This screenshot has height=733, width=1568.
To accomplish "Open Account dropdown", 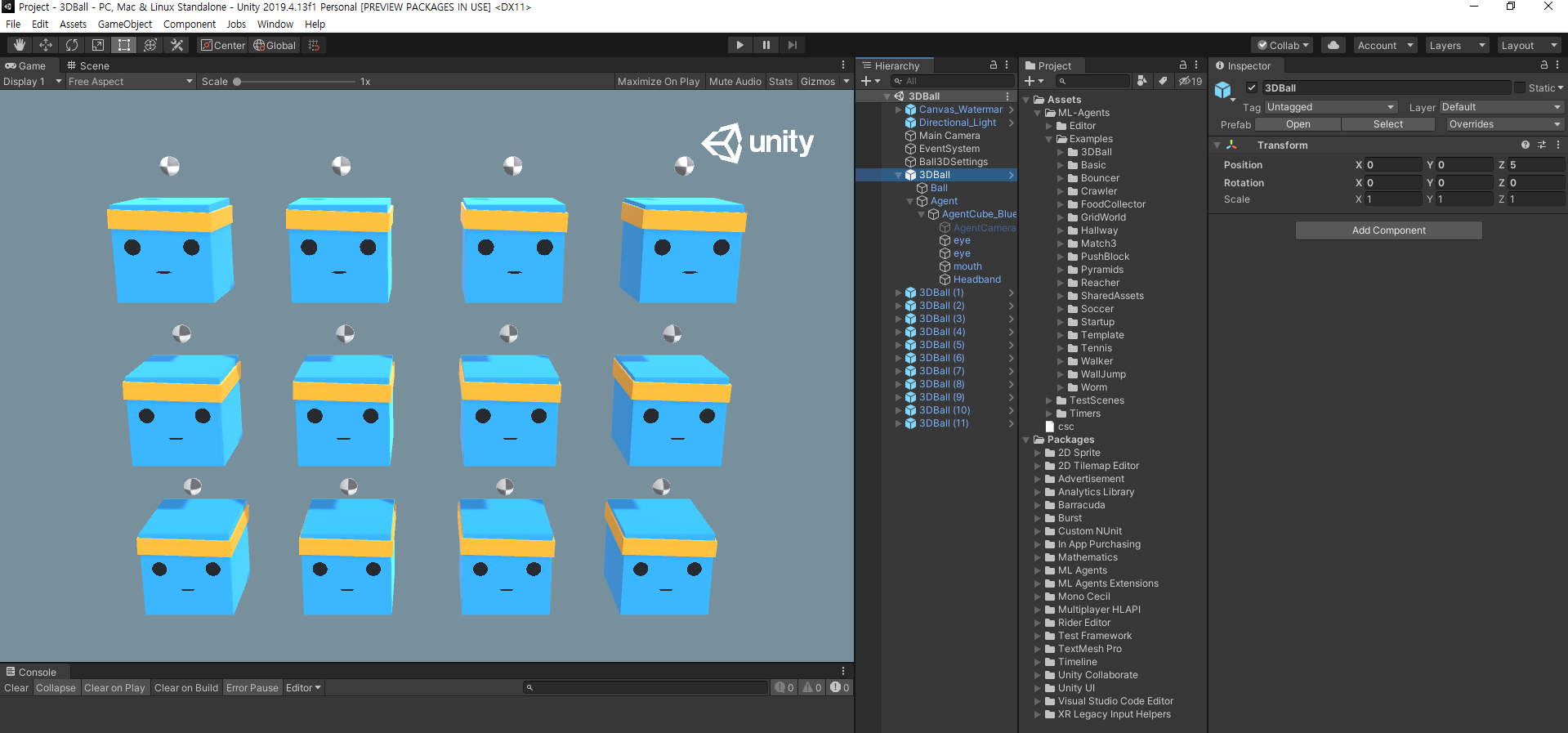I will pos(1385,45).
